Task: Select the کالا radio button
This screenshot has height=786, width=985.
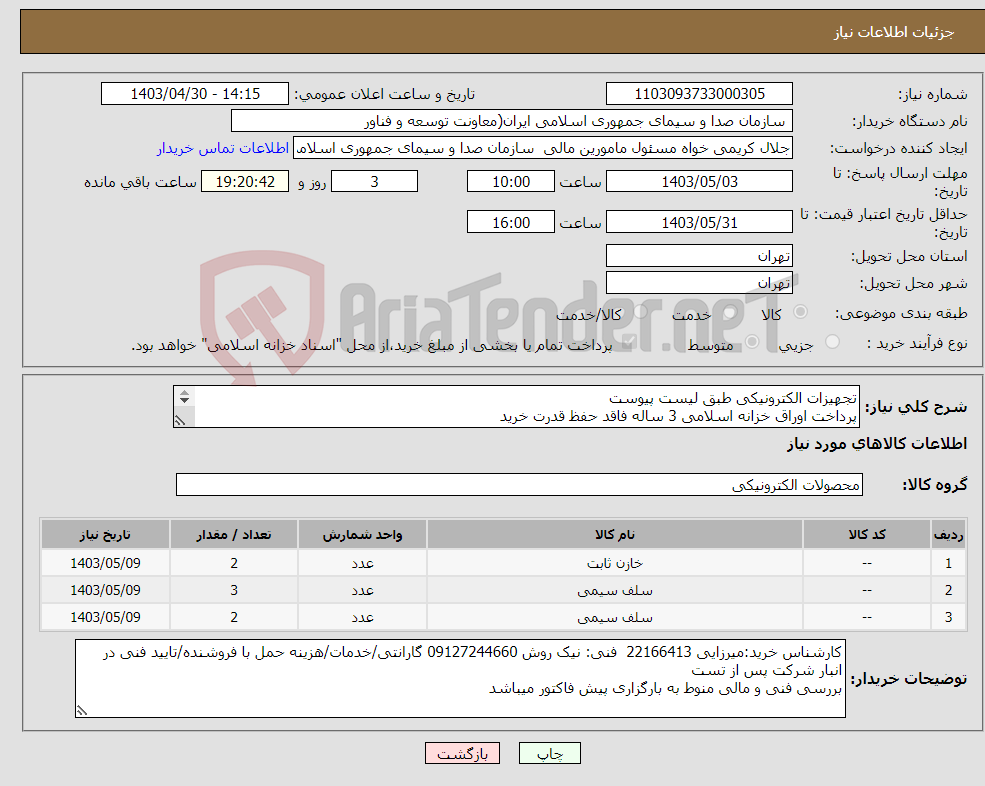Action: (x=800, y=312)
